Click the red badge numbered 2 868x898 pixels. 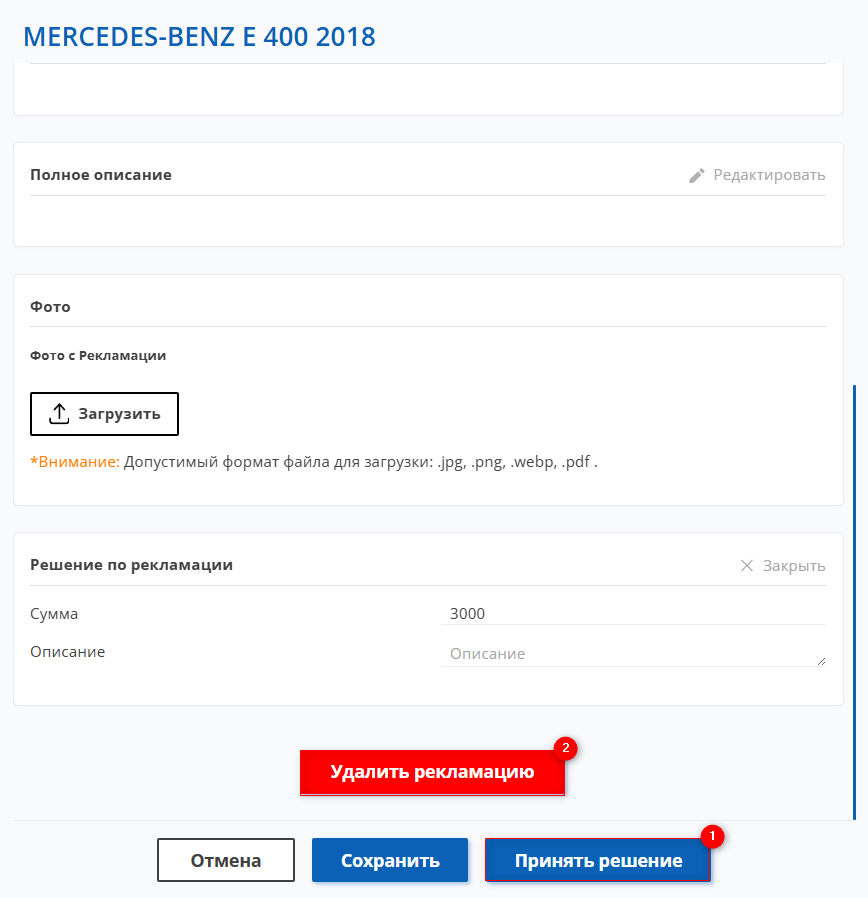pos(566,748)
